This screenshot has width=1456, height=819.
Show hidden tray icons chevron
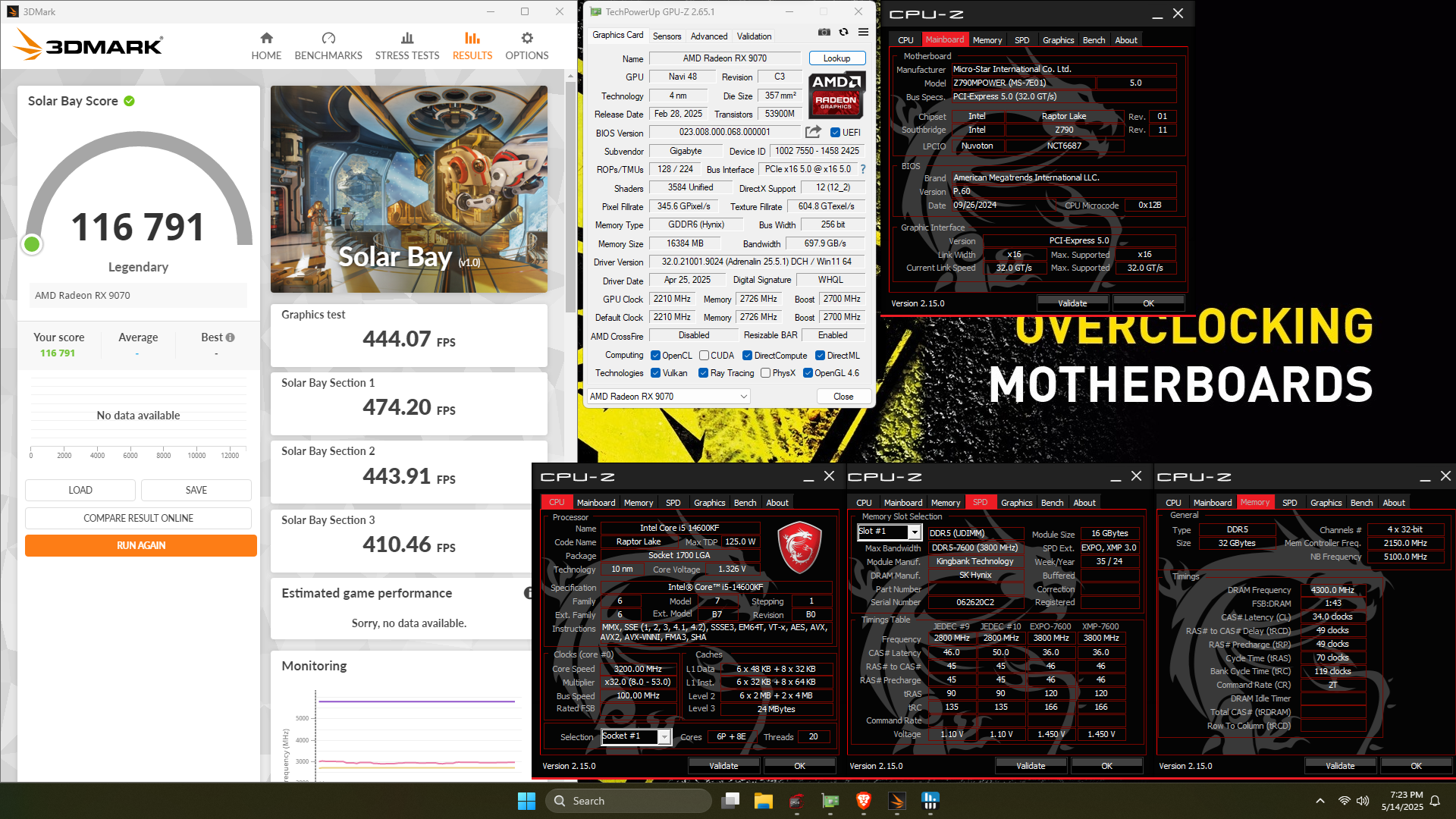pyautogui.click(x=1320, y=801)
